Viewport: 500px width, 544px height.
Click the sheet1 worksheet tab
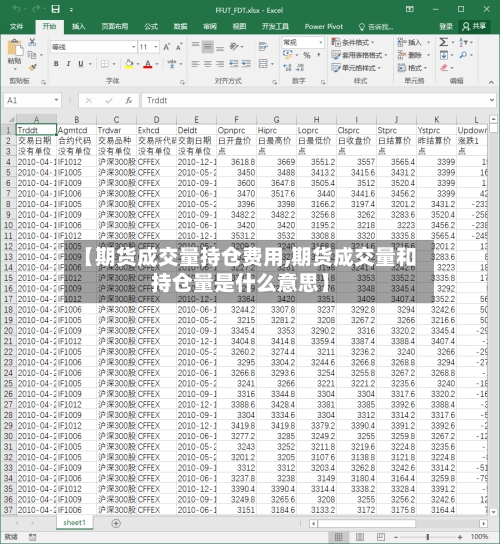pyautogui.click(x=74, y=522)
